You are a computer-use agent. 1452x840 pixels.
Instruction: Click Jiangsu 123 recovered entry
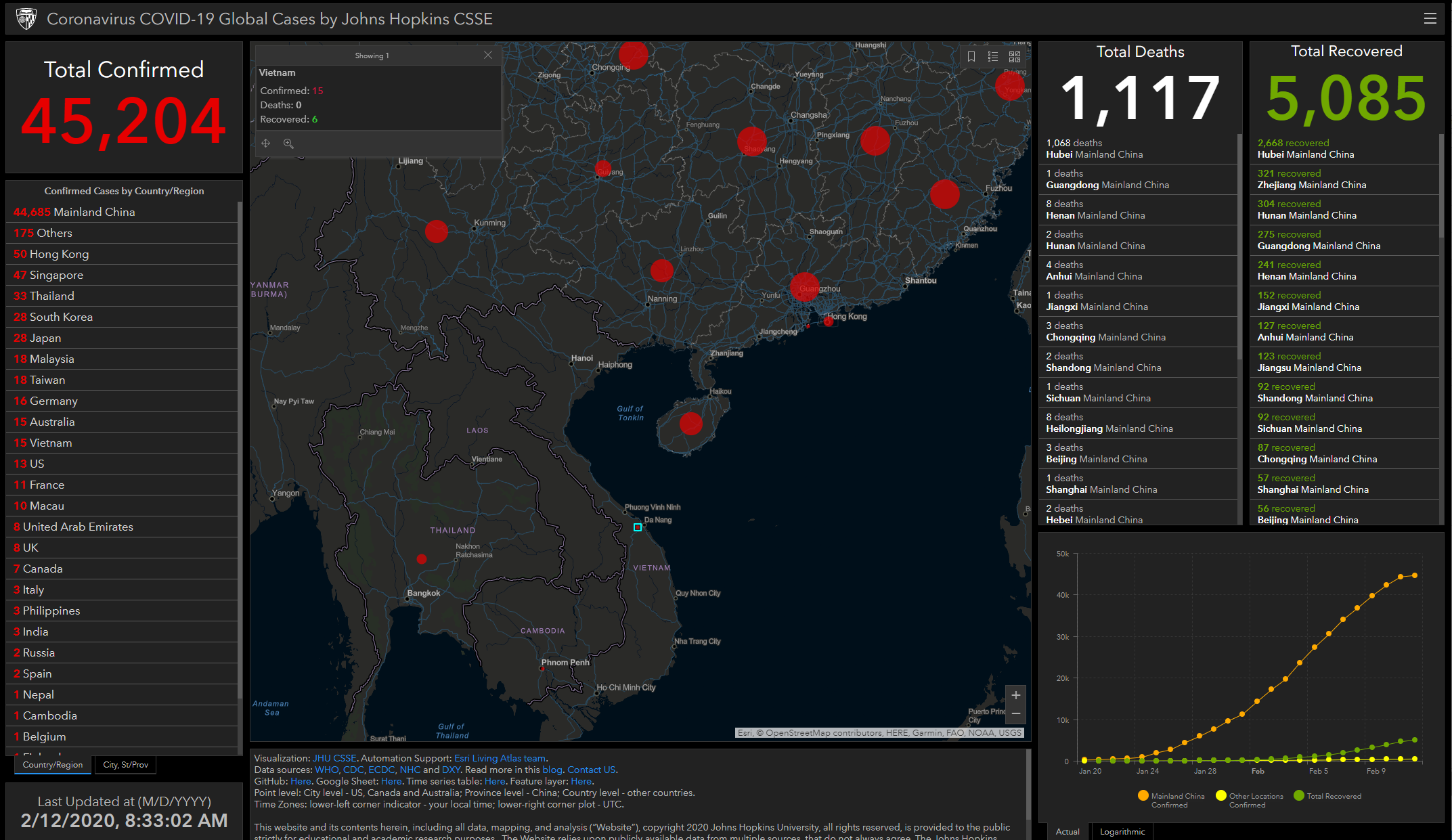tap(1344, 362)
